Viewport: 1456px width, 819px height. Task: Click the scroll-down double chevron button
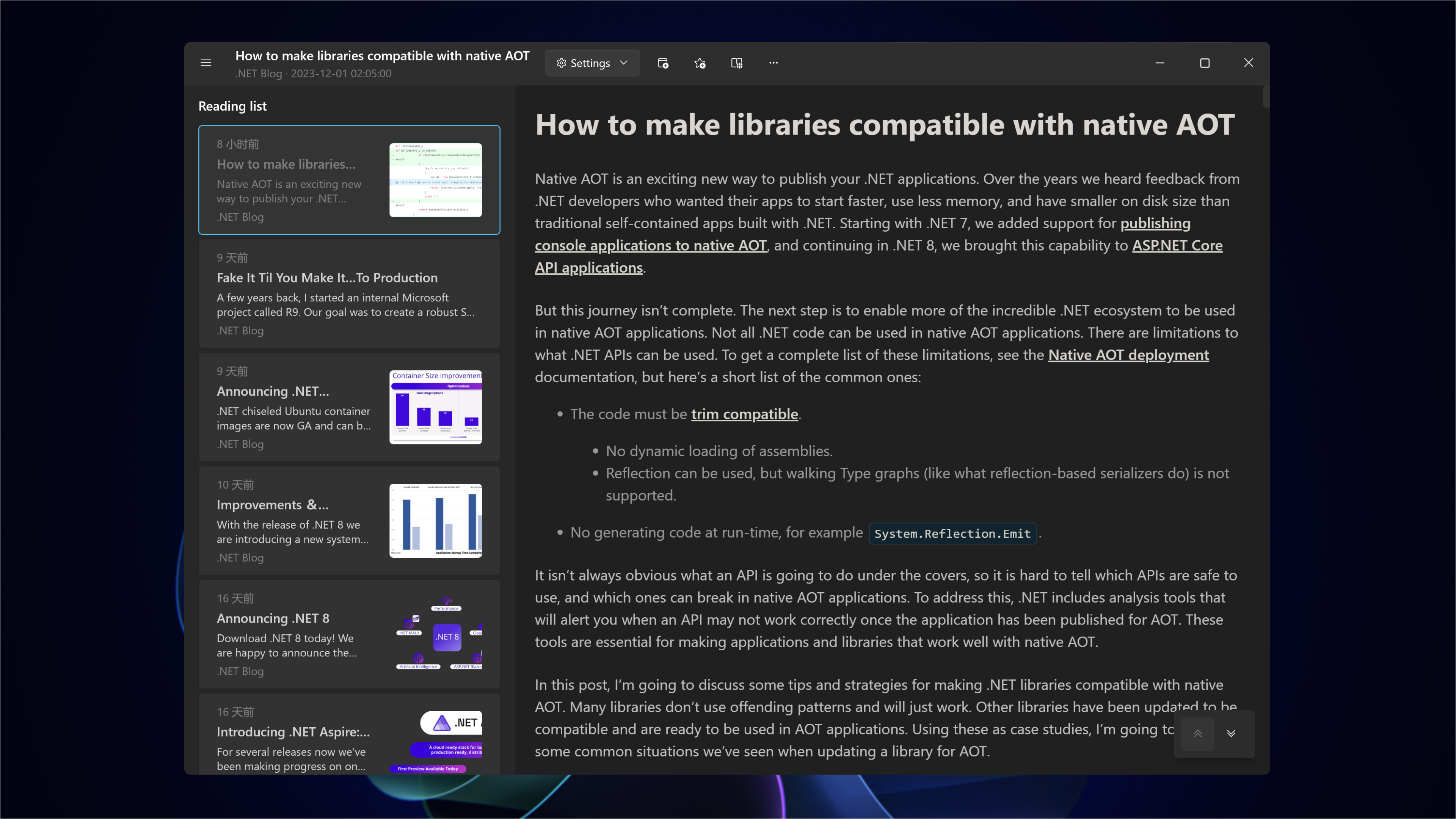(1230, 734)
